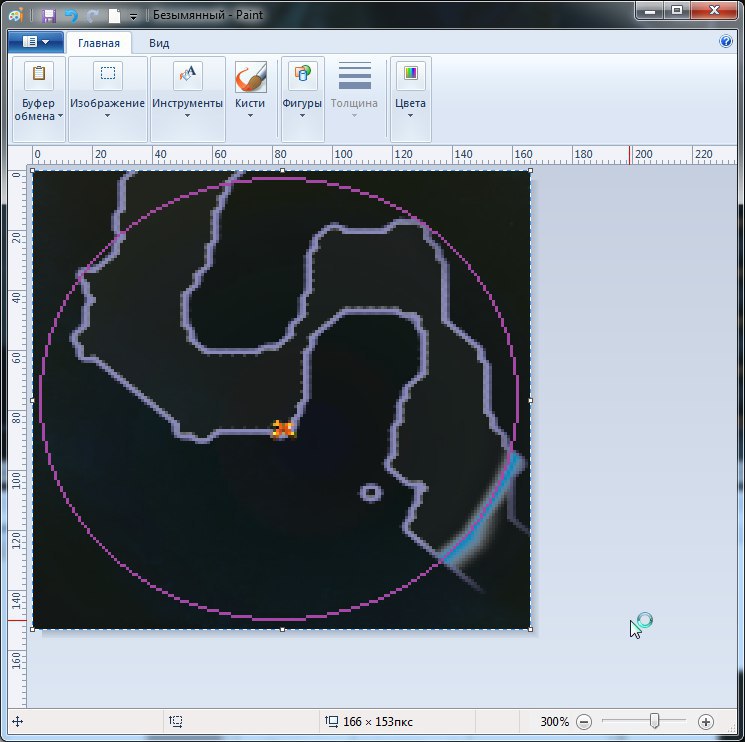
Task: Expand the Фигуры group dropdown
Action: (x=302, y=115)
